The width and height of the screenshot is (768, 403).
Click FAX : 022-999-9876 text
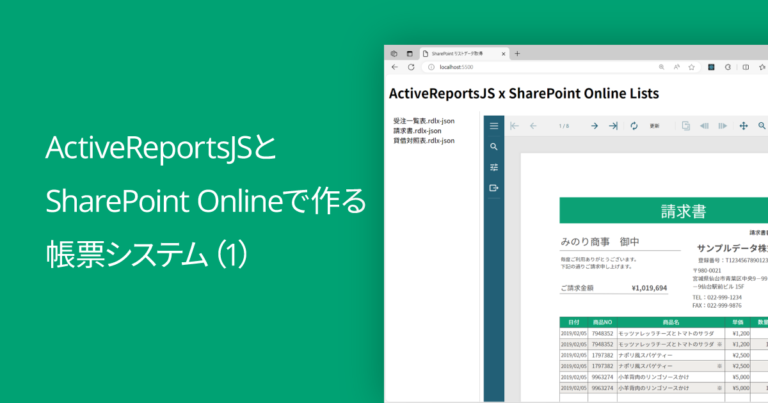pos(717,305)
